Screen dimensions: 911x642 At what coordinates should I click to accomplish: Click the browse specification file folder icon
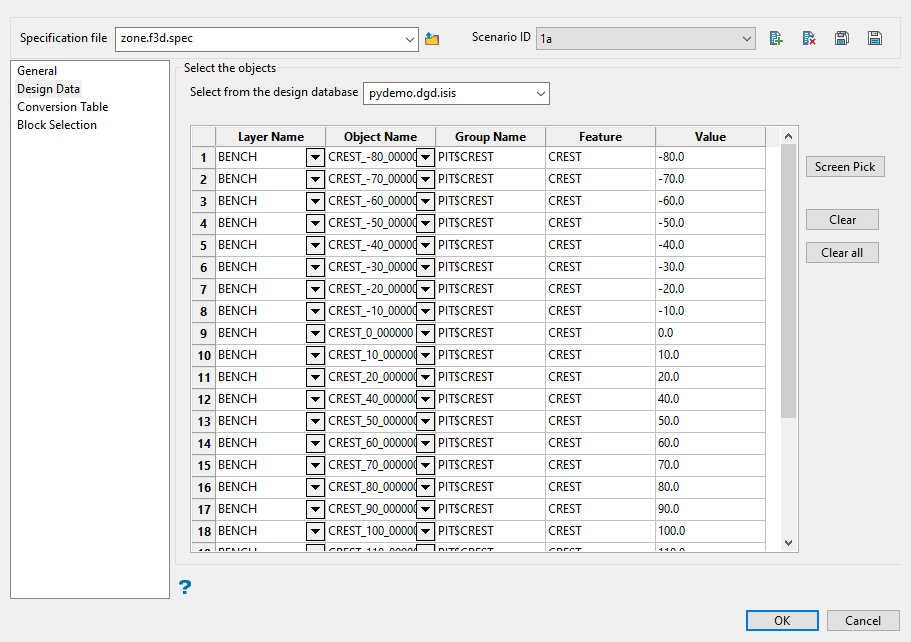pos(432,39)
